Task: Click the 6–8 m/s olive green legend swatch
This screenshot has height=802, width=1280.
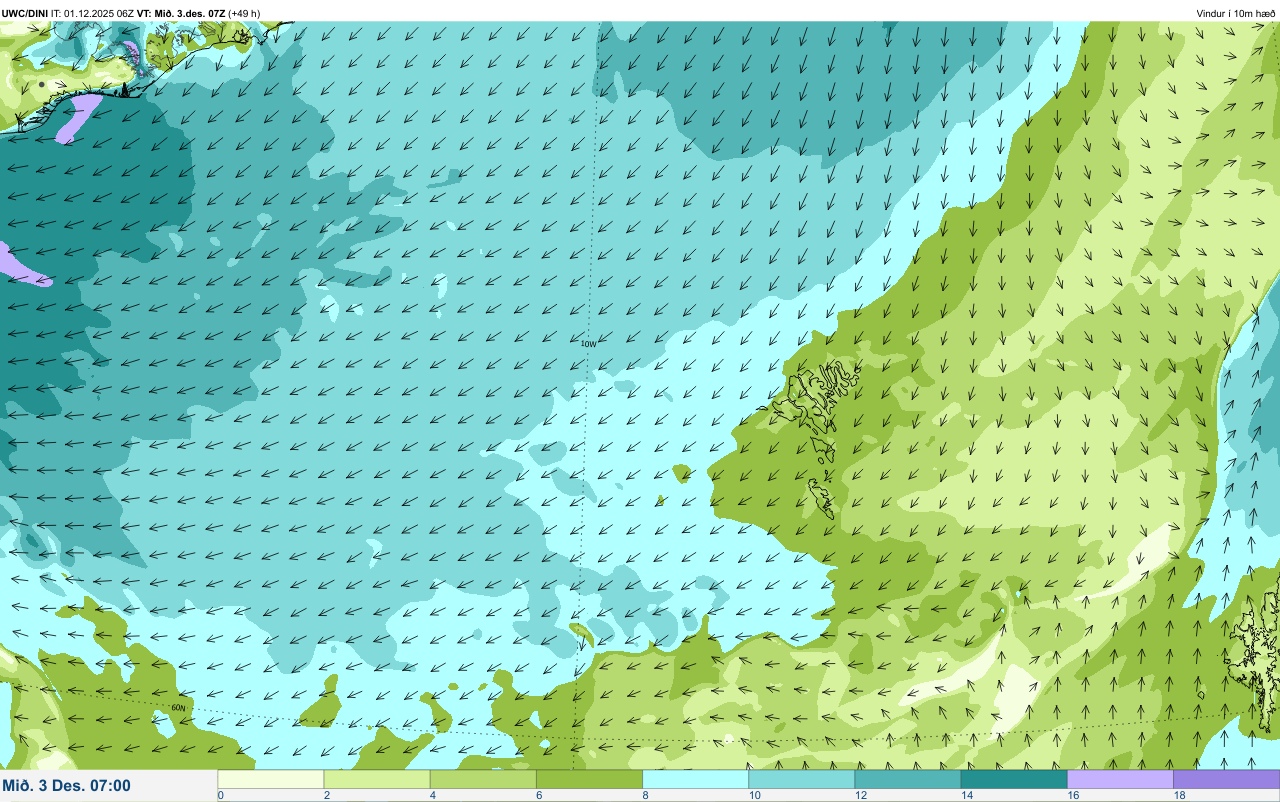Action: (x=589, y=779)
